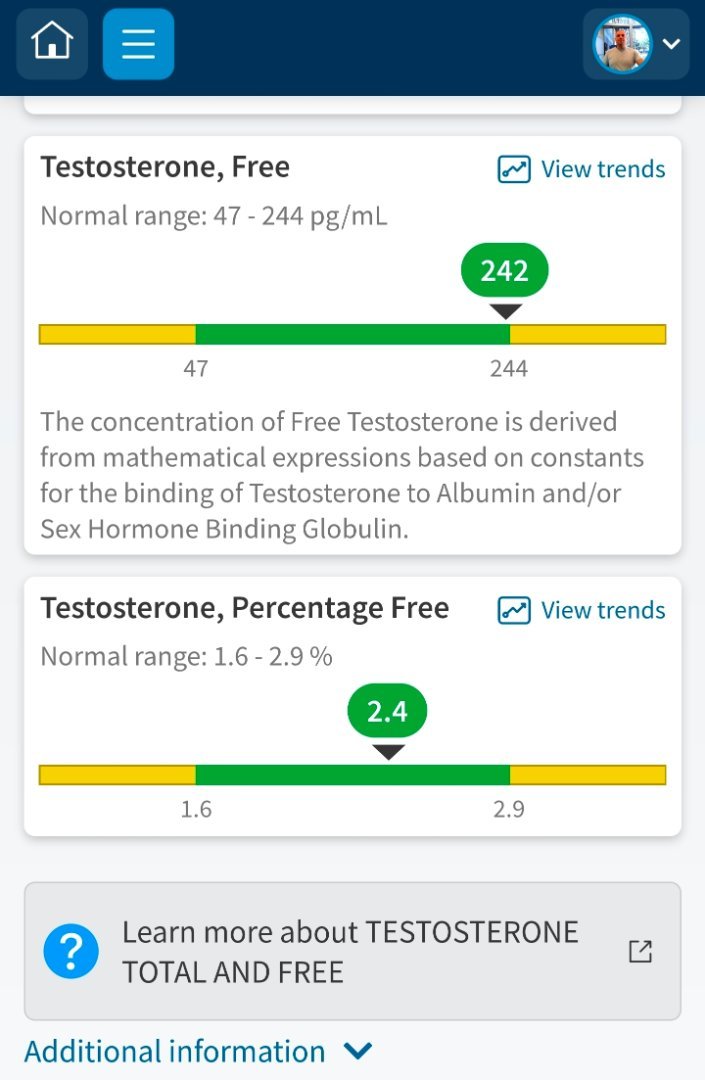Click the 242 result value bubble
Image resolution: width=705 pixels, height=1080 pixels.
point(504,270)
